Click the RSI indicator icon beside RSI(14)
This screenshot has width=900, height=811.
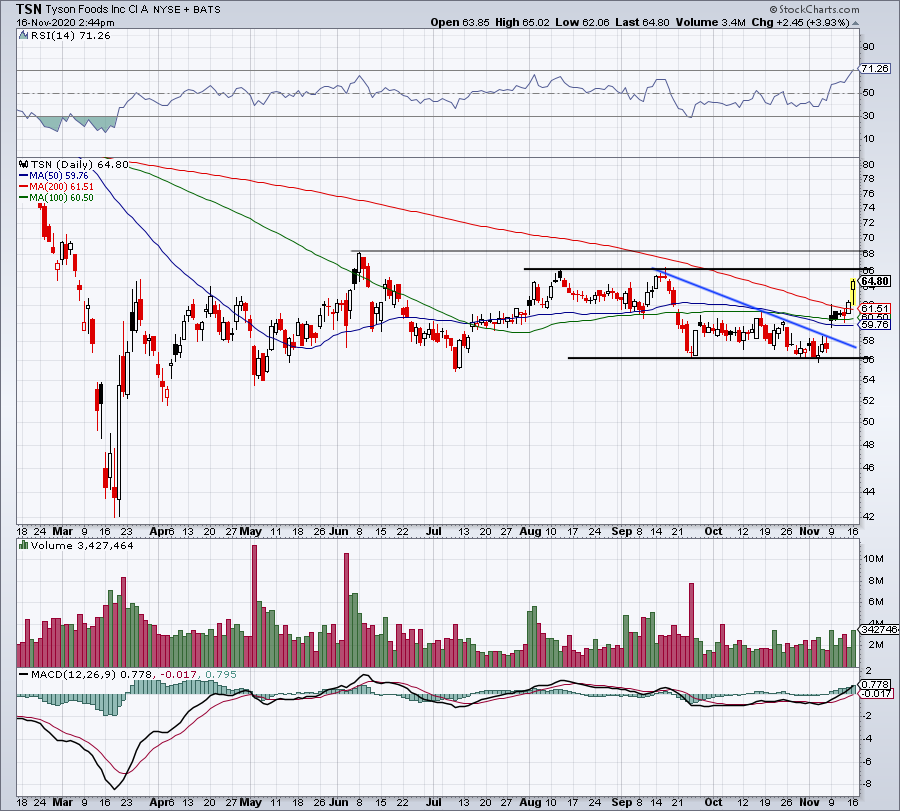point(23,36)
